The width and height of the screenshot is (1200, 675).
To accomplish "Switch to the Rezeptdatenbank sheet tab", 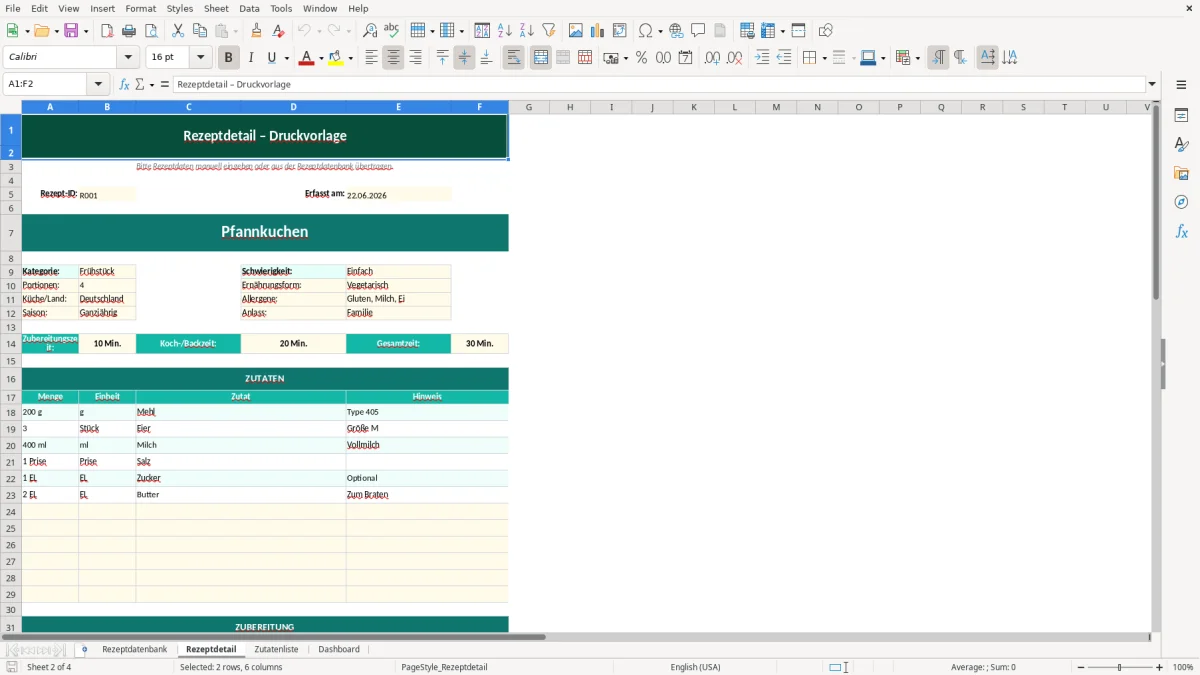I will [134, 649].
